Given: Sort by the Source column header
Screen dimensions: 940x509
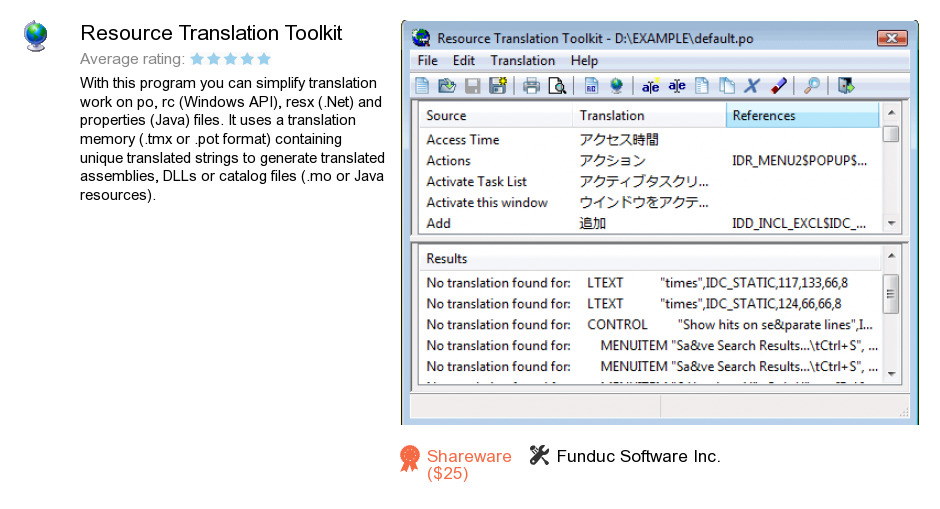Looking at the screenshot, I should click(495, 115).
